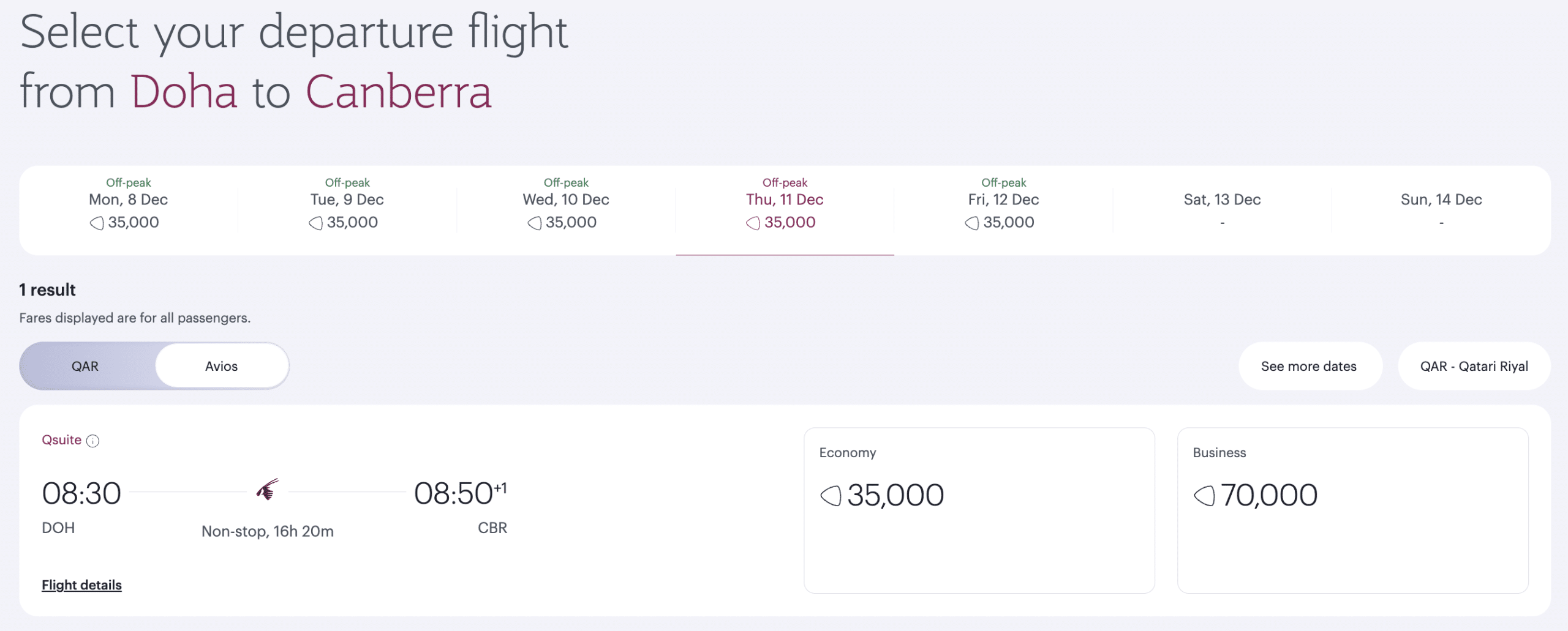The width and height of the screenshot is (1568, 631).
Task: Click the Avios icon under Thu, 11 Dec
Action: click(753, 223)
